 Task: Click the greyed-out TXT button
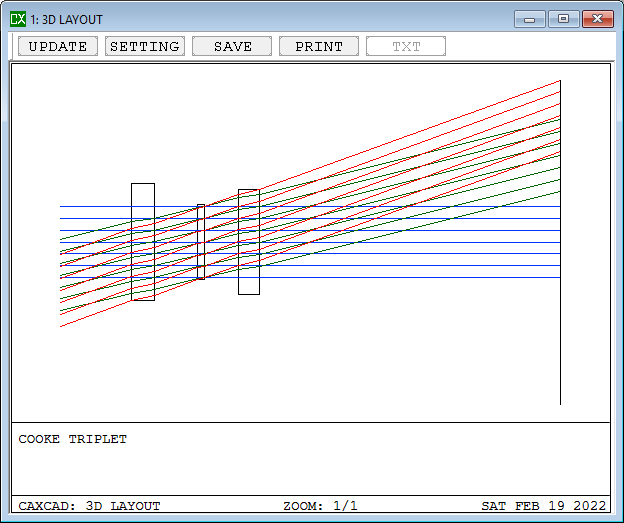pyautogui.click(x=406, y=46)
